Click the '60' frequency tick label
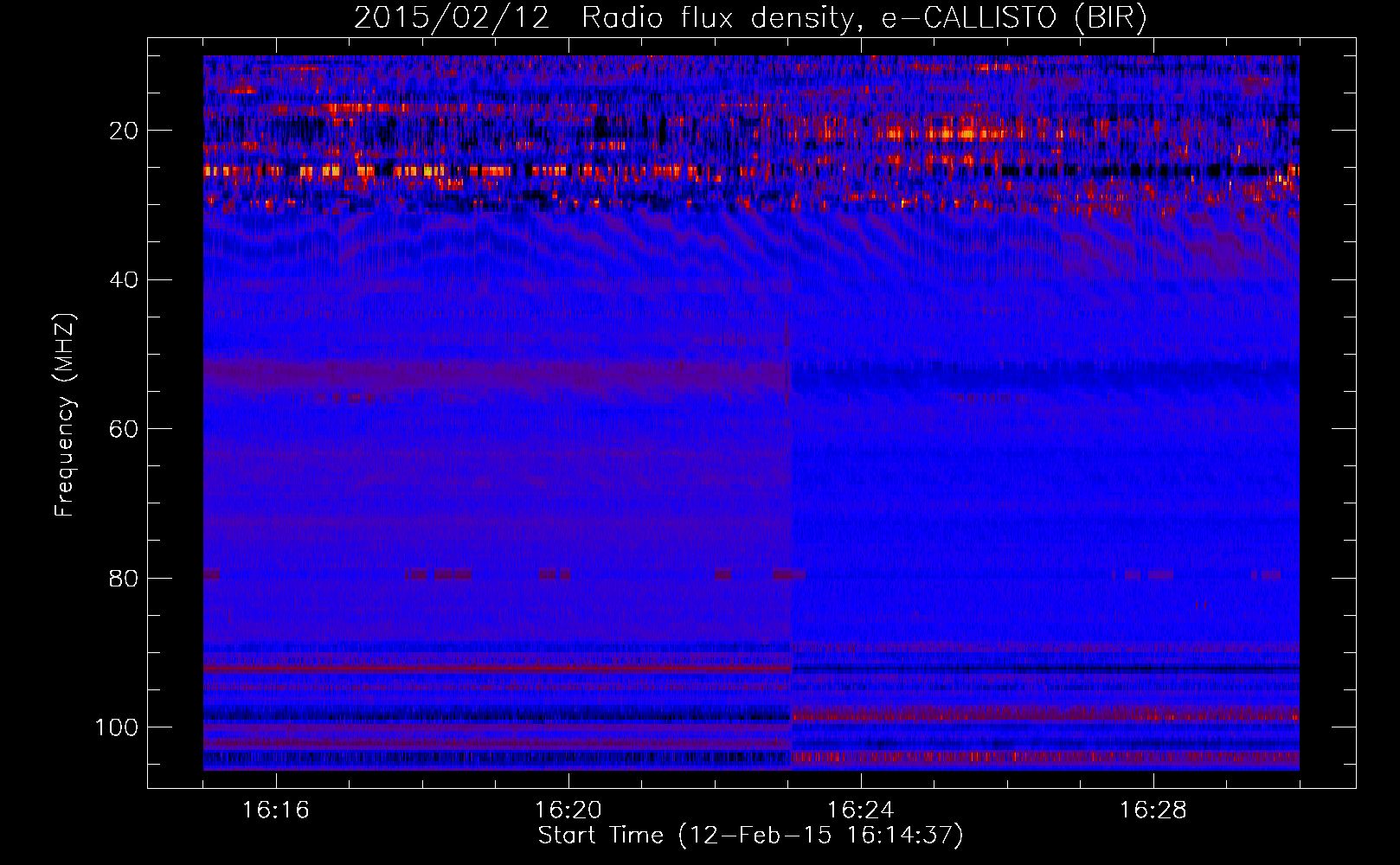Screen dimensions: 1400x865 124,429
